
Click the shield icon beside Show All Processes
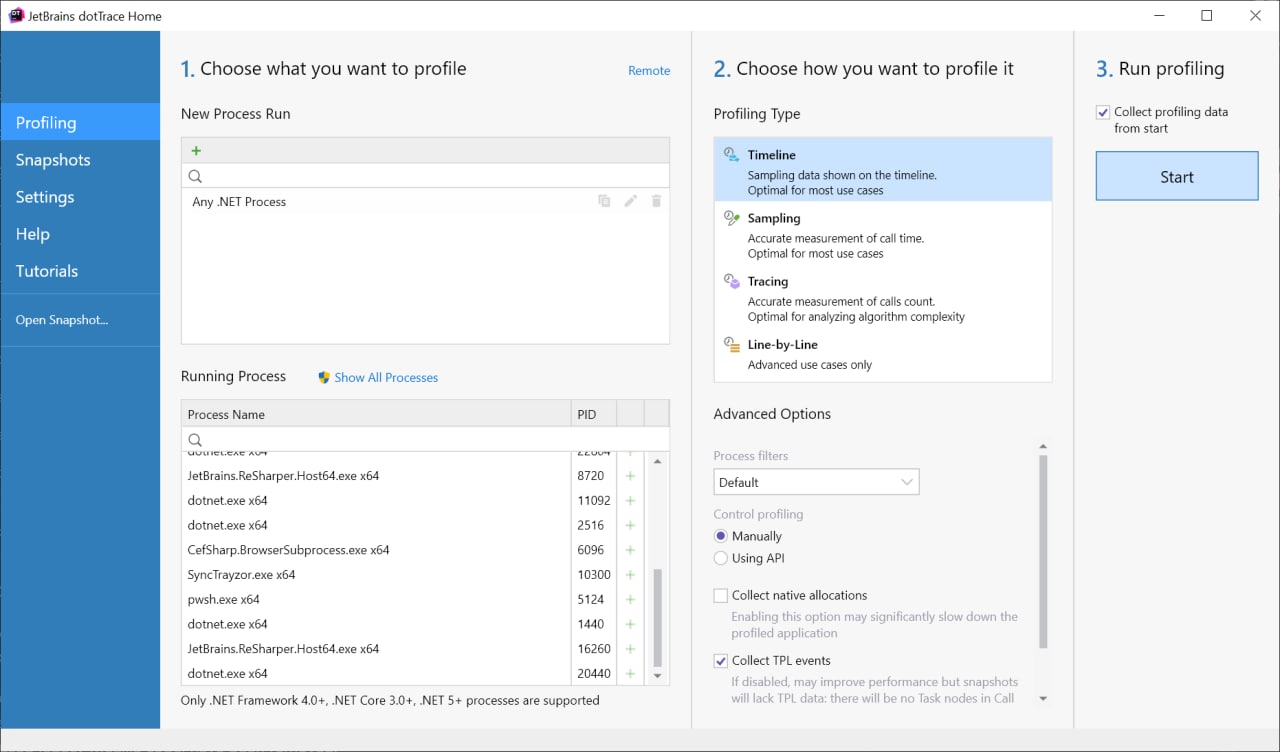tap(324, 377)
